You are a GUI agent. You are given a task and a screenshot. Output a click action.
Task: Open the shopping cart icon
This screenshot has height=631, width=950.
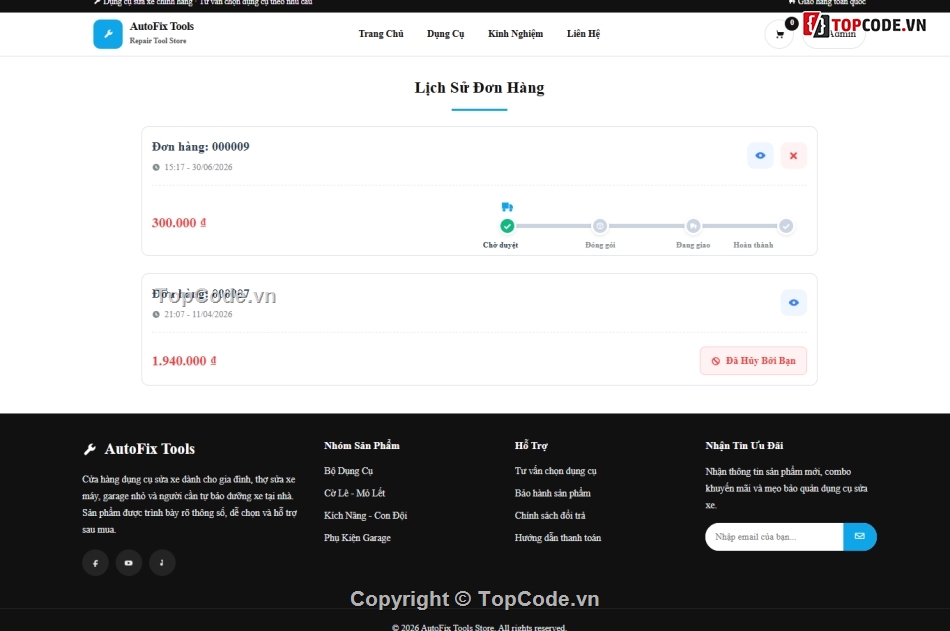780,34
